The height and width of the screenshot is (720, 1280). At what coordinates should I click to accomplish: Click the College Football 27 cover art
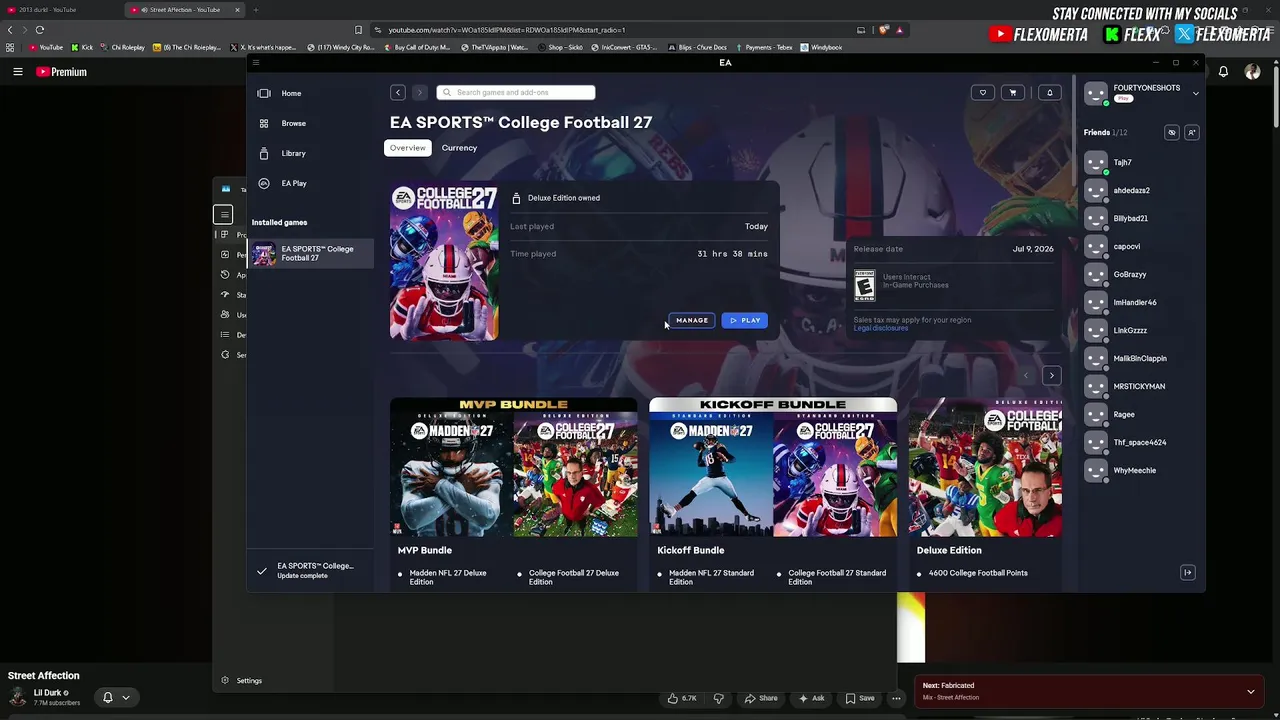tap(444, 263)
